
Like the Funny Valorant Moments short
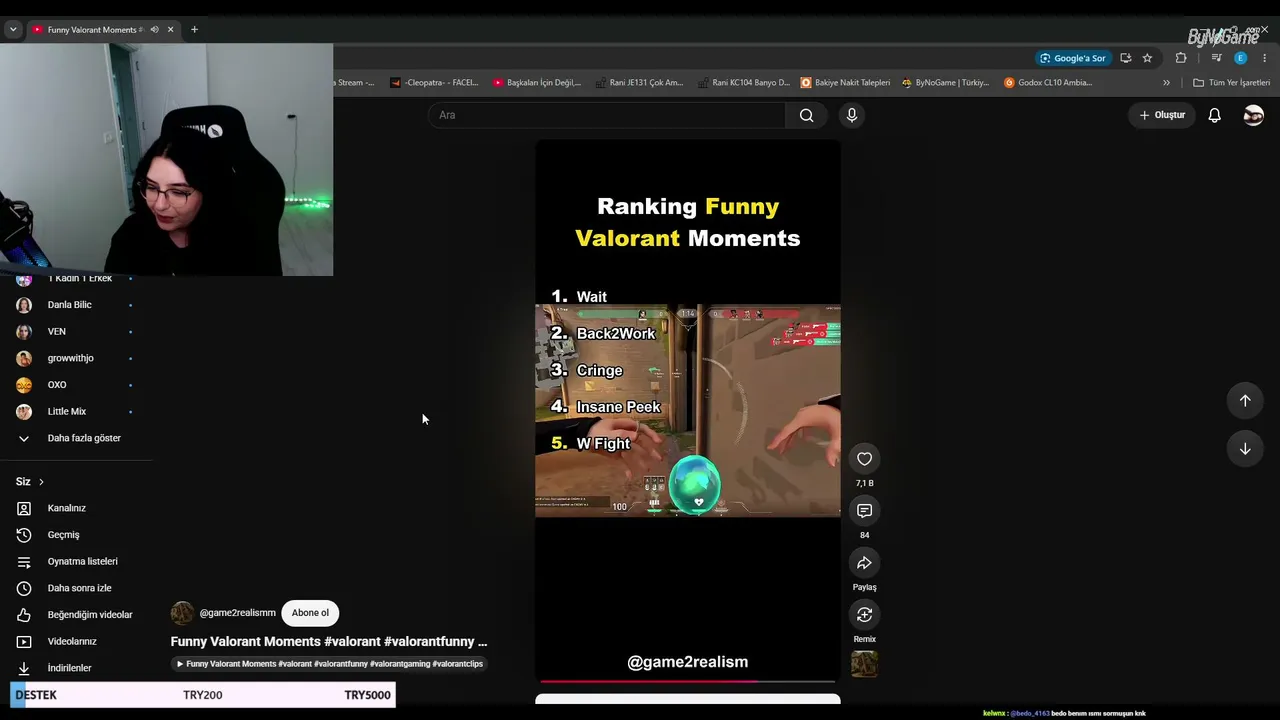[x=864, y=459]
